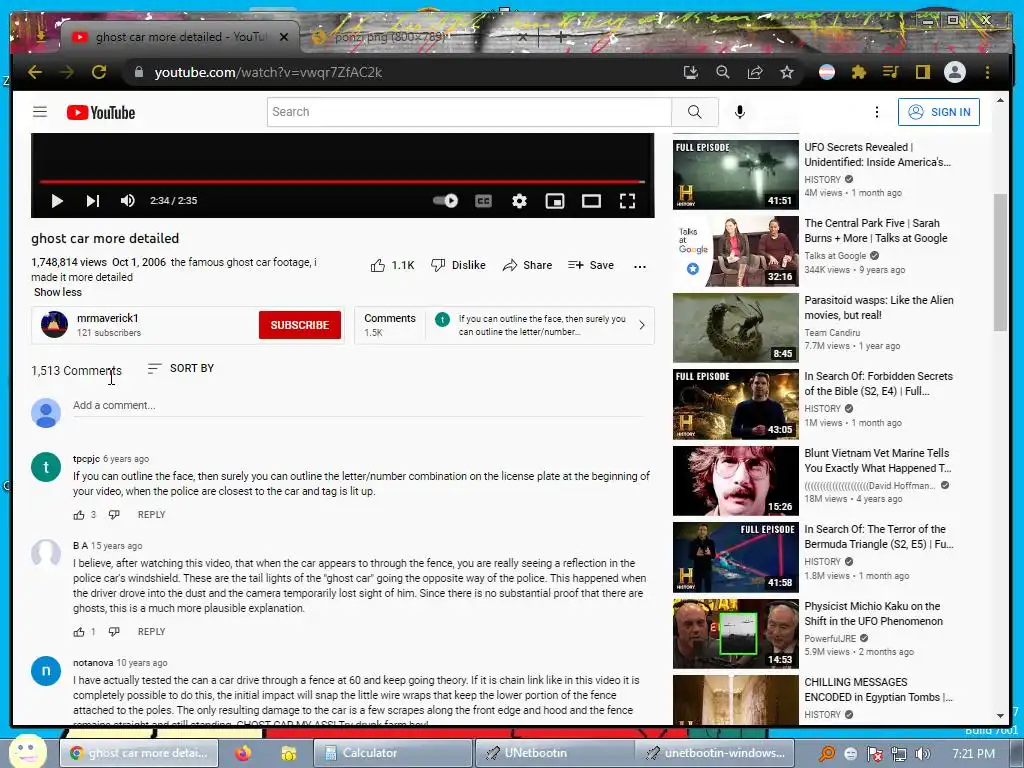Image resolution: width=1024 pixels, height=768 pixels.
Task: Open UFO Secrets Revealed video thumbnail
Action: 735,174
